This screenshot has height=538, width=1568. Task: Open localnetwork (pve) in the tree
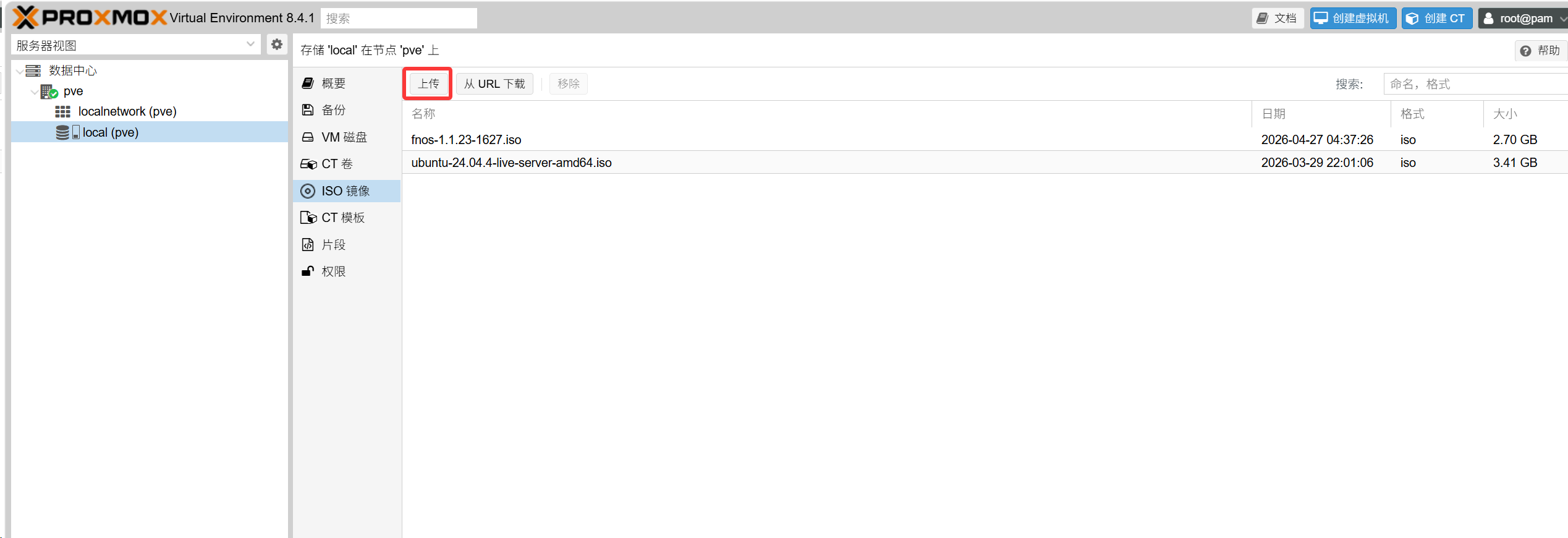tap(127, 112)
